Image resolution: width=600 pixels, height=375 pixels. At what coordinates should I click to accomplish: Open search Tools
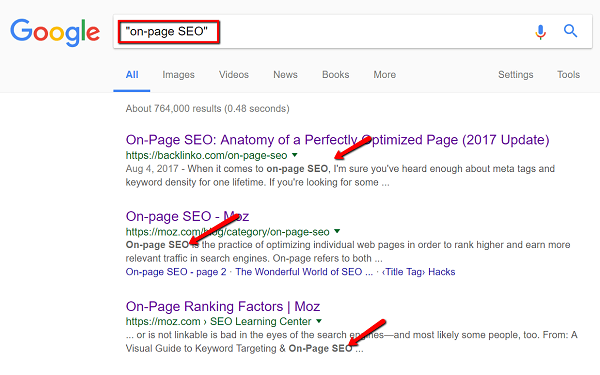[568, 75]
